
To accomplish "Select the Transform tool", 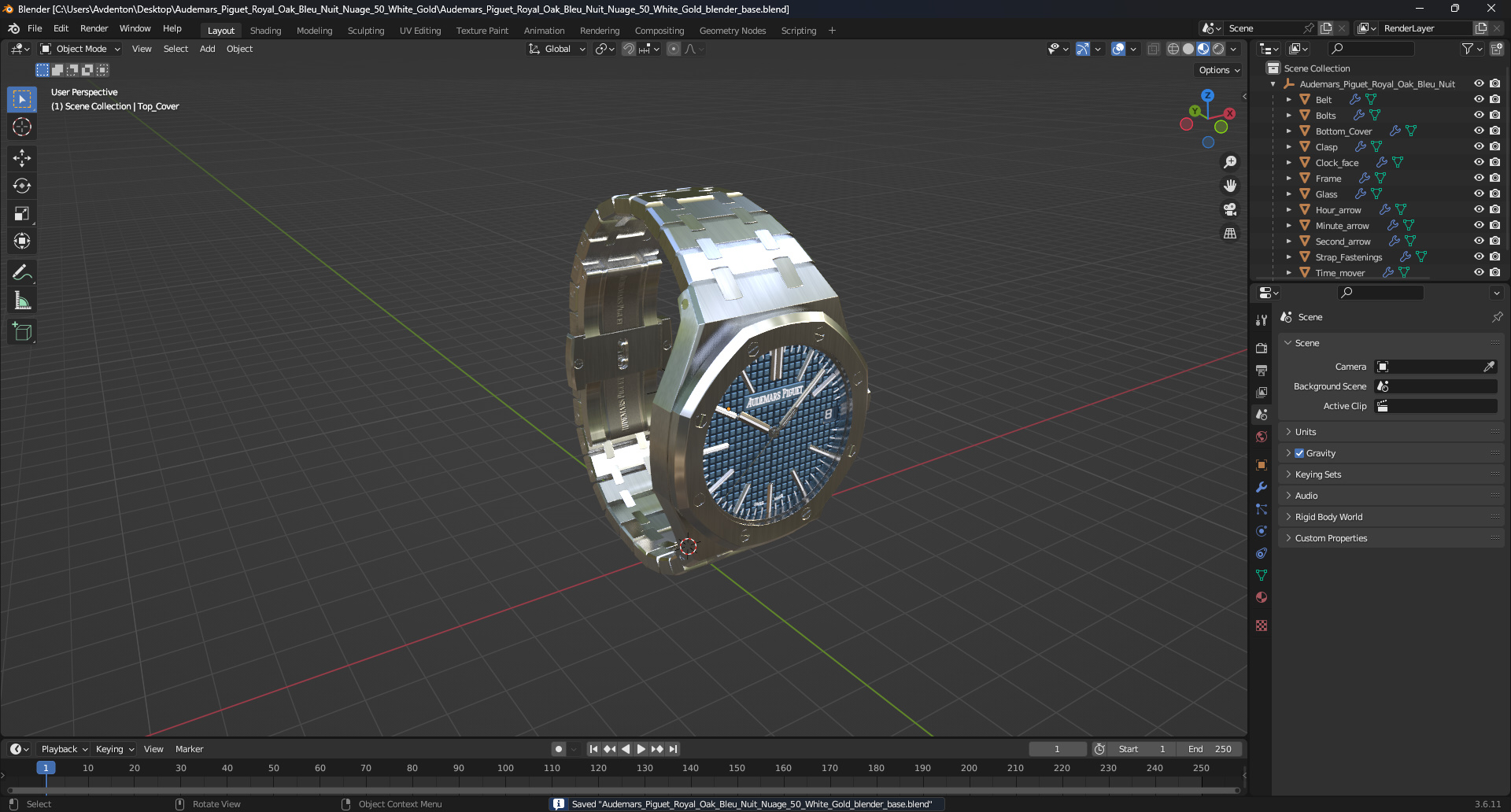I will [22, 241].
